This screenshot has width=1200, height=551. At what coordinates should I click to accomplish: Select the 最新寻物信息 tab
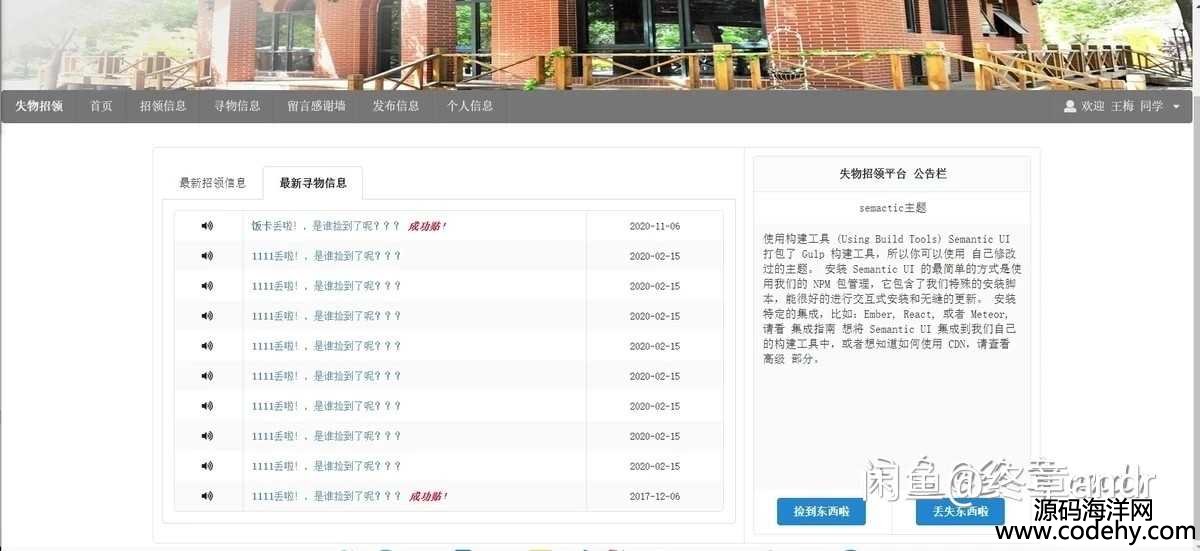[x=313, y=183]
